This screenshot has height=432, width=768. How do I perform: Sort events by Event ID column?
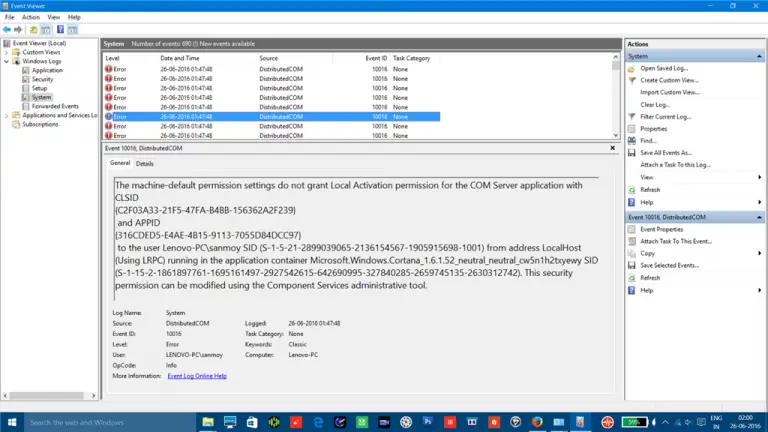(x=376, y=58)
